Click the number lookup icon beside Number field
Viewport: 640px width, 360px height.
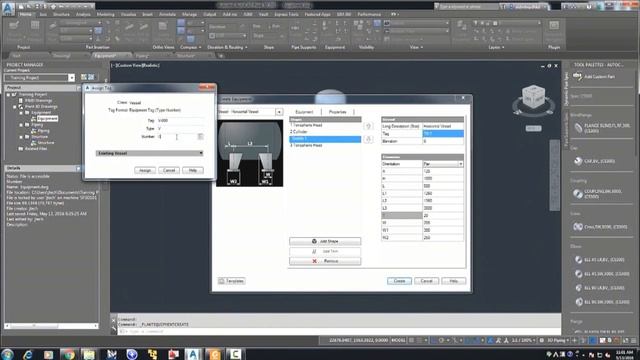[200, 137]
